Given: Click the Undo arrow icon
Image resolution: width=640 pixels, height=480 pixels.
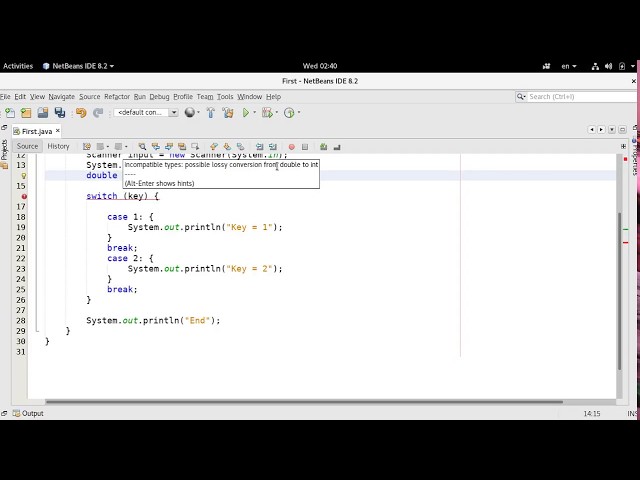Looking at the screenshot, I should point(81,113).
